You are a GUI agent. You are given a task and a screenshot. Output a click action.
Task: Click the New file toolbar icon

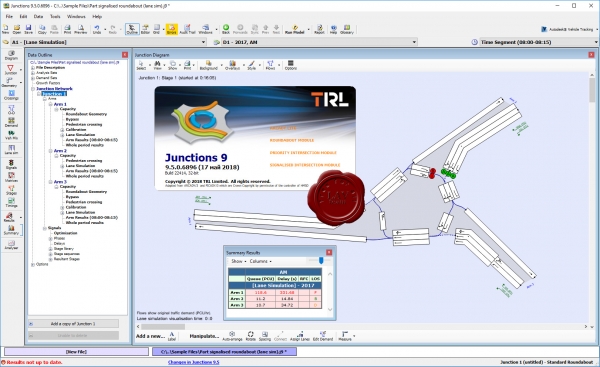(5, 29)
